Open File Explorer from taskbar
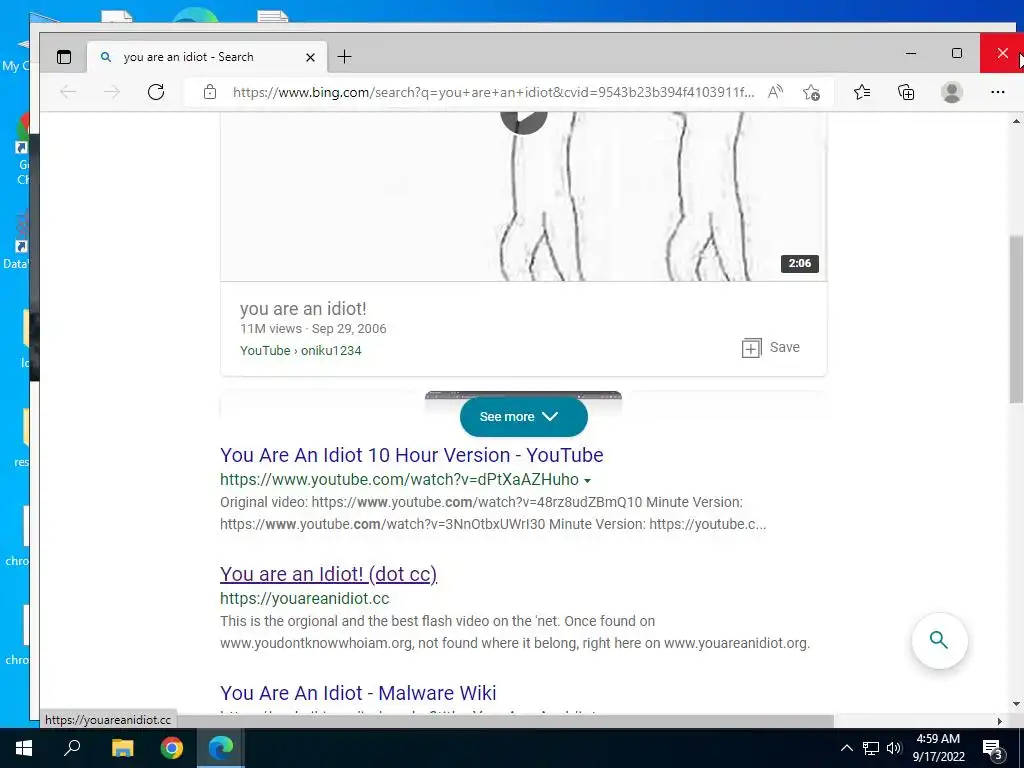This screenshot has width=1024, height=768. click(x=122, y=748)
